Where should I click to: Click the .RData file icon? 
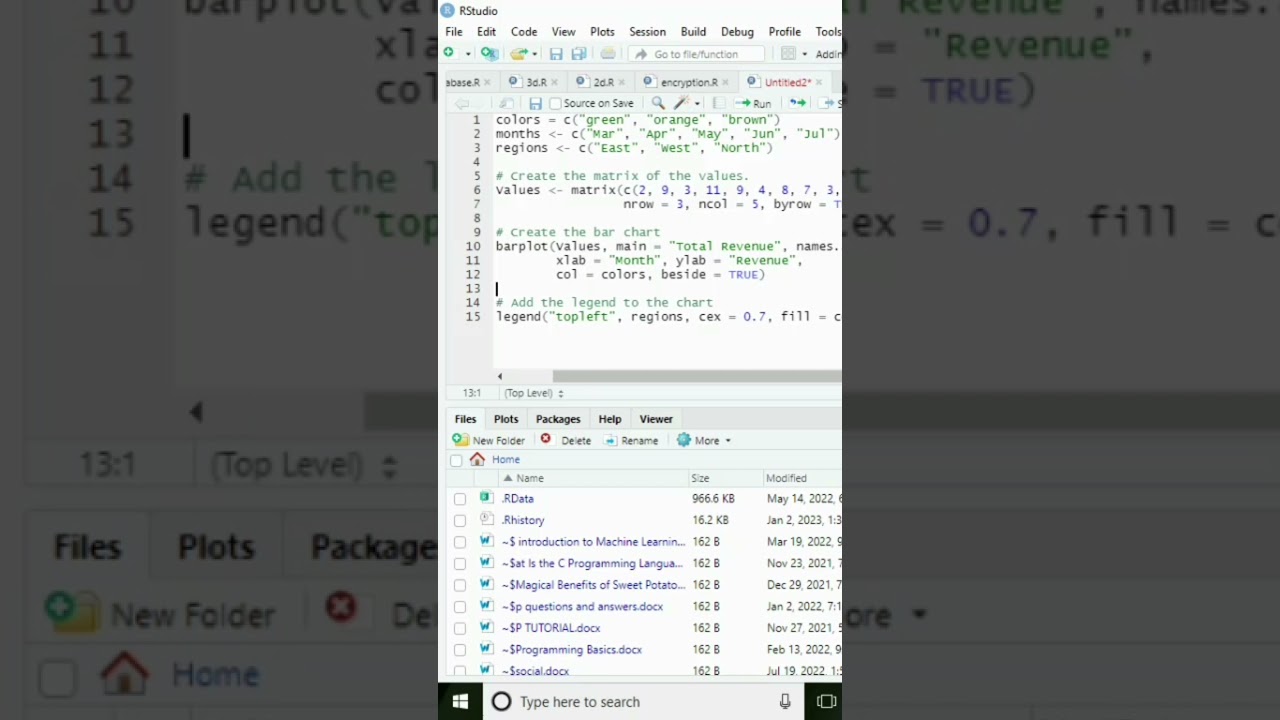pyautogui.click(x=486, y=498)
